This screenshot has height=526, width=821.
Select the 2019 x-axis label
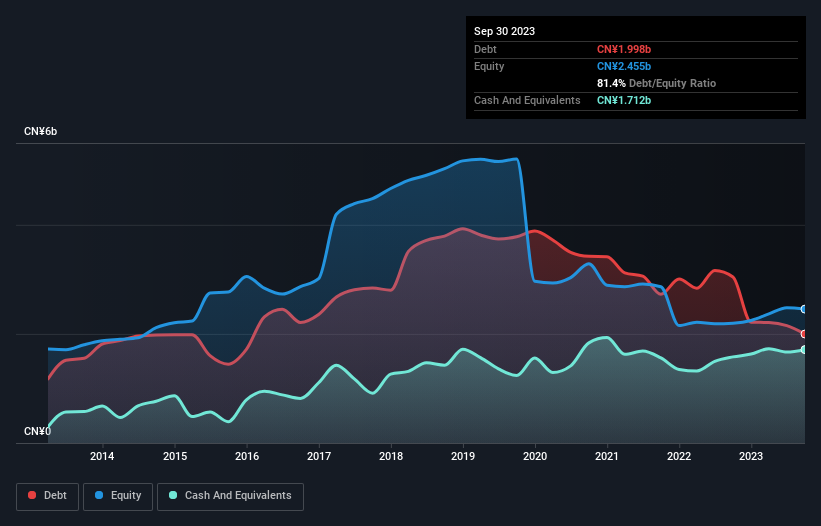point(463,456)
